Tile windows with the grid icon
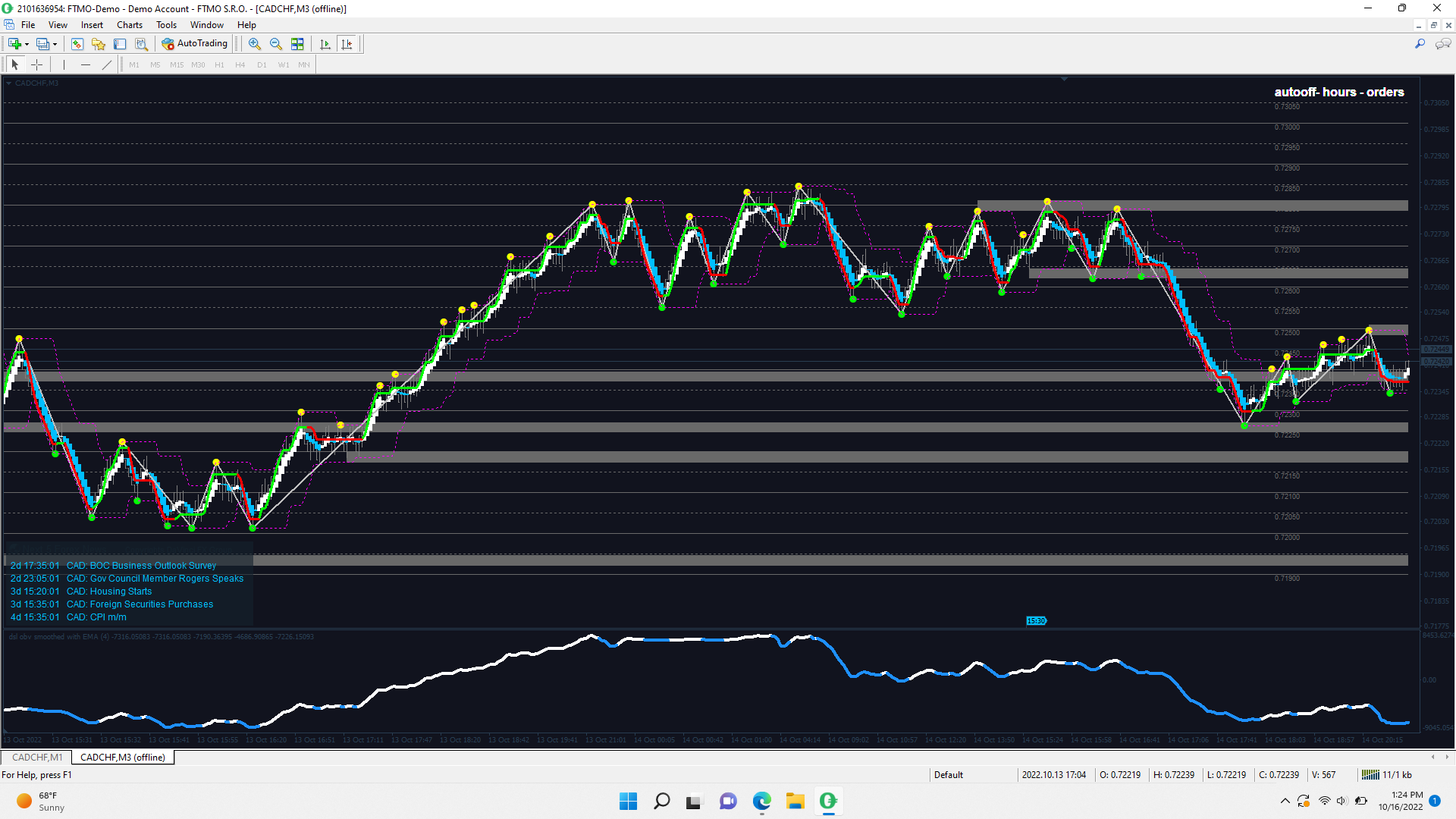The height and width of the screenshot is (819, 1456). click(x=297, y=44)
